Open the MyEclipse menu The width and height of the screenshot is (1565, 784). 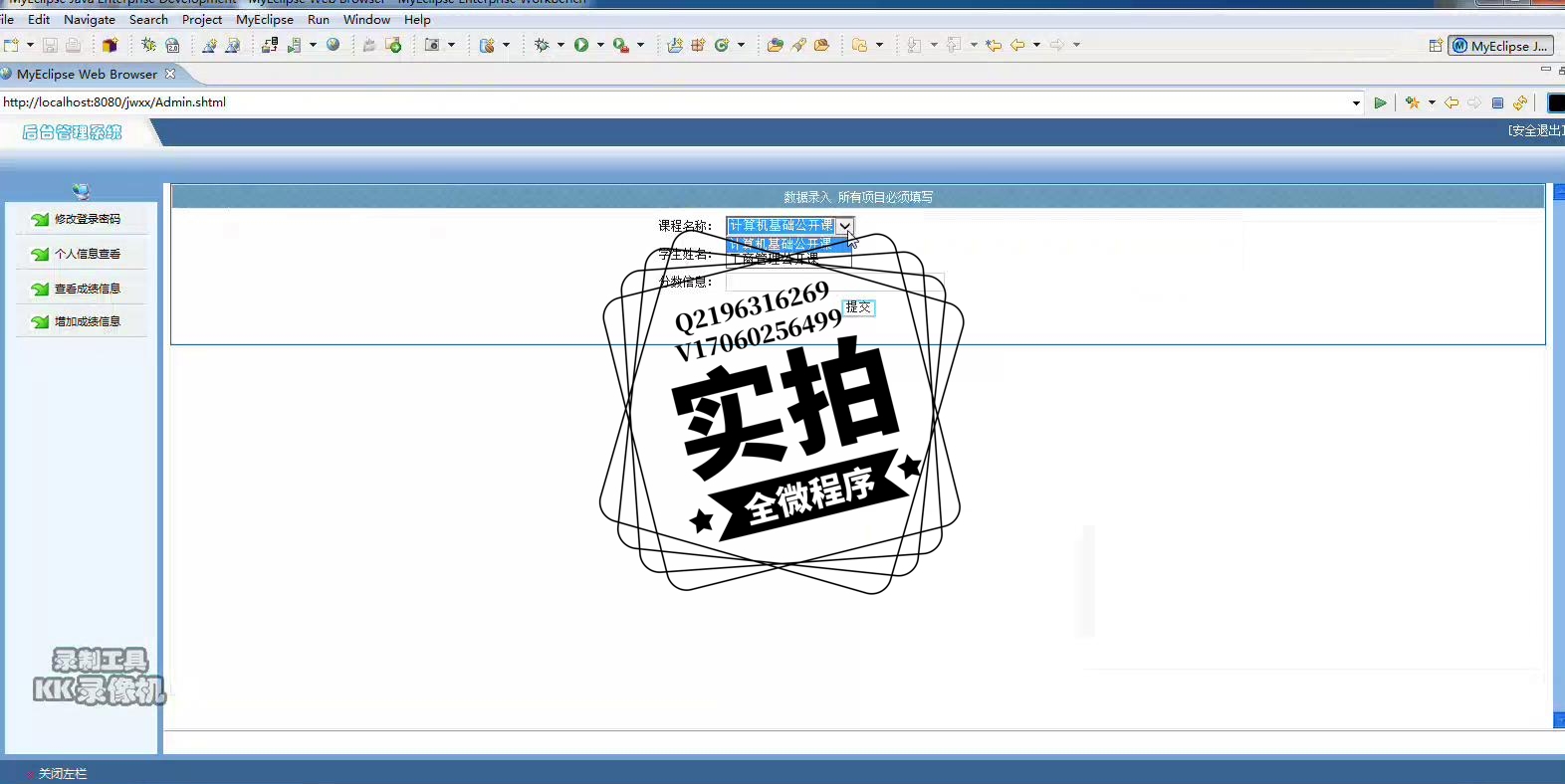265,19
